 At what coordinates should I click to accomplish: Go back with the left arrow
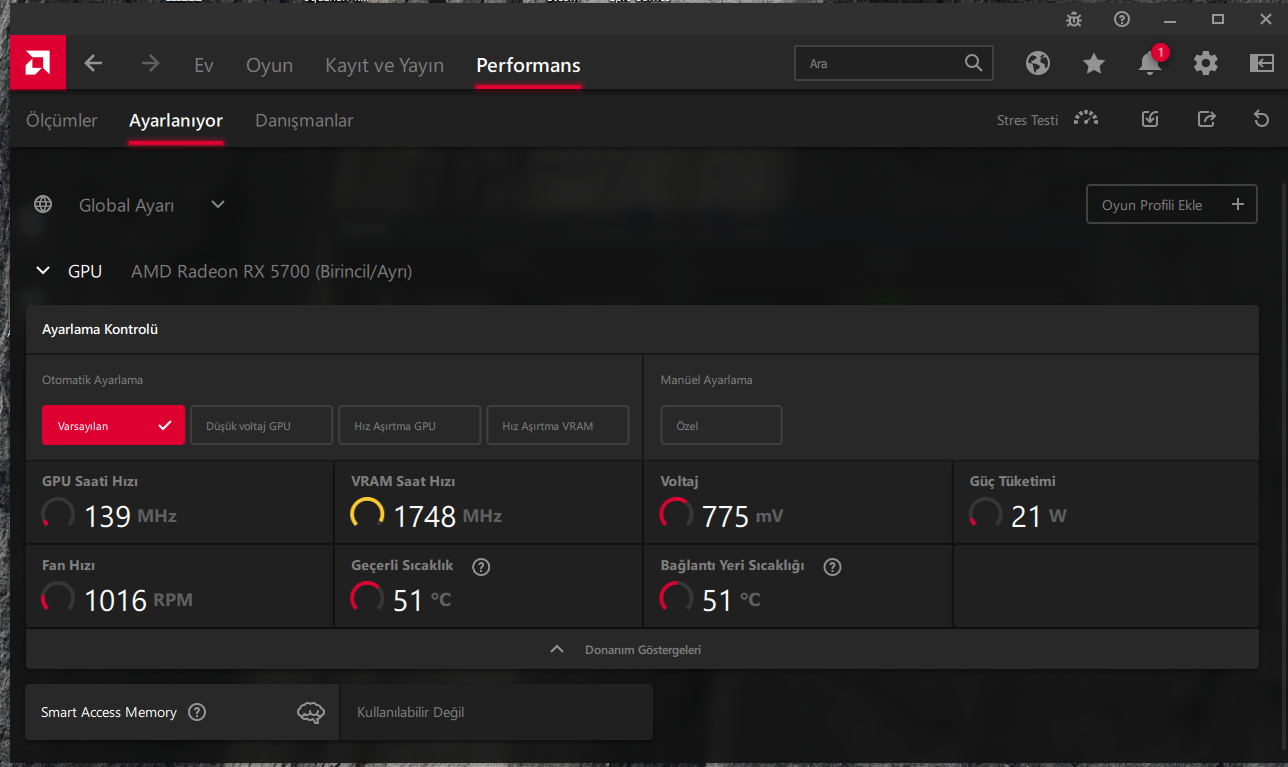point(93,63)
